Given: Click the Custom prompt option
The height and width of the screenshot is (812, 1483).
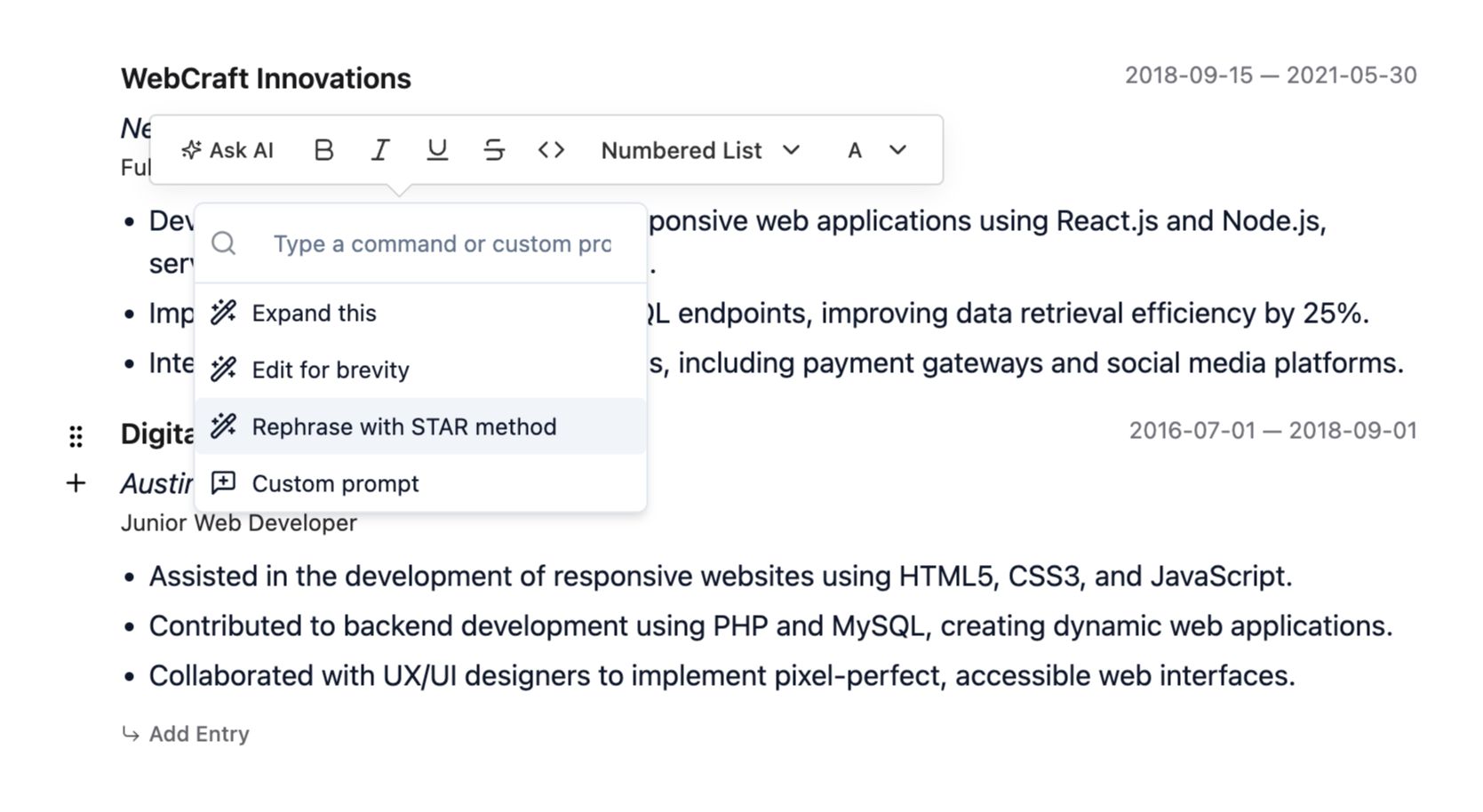Looking at the screenshot, I should pyautogui.click(x=335, y=482).
